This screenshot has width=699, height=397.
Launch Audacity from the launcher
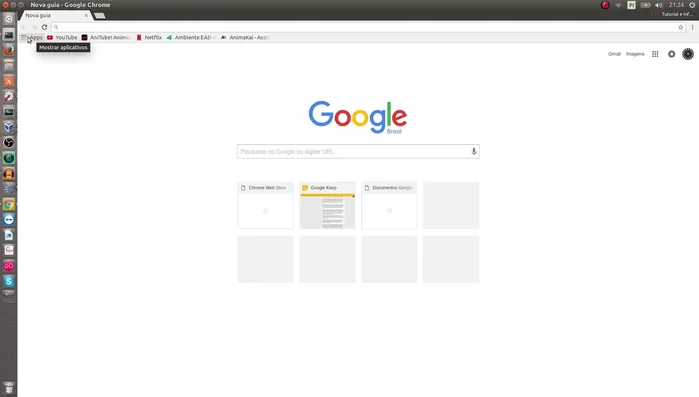point(8,173)
